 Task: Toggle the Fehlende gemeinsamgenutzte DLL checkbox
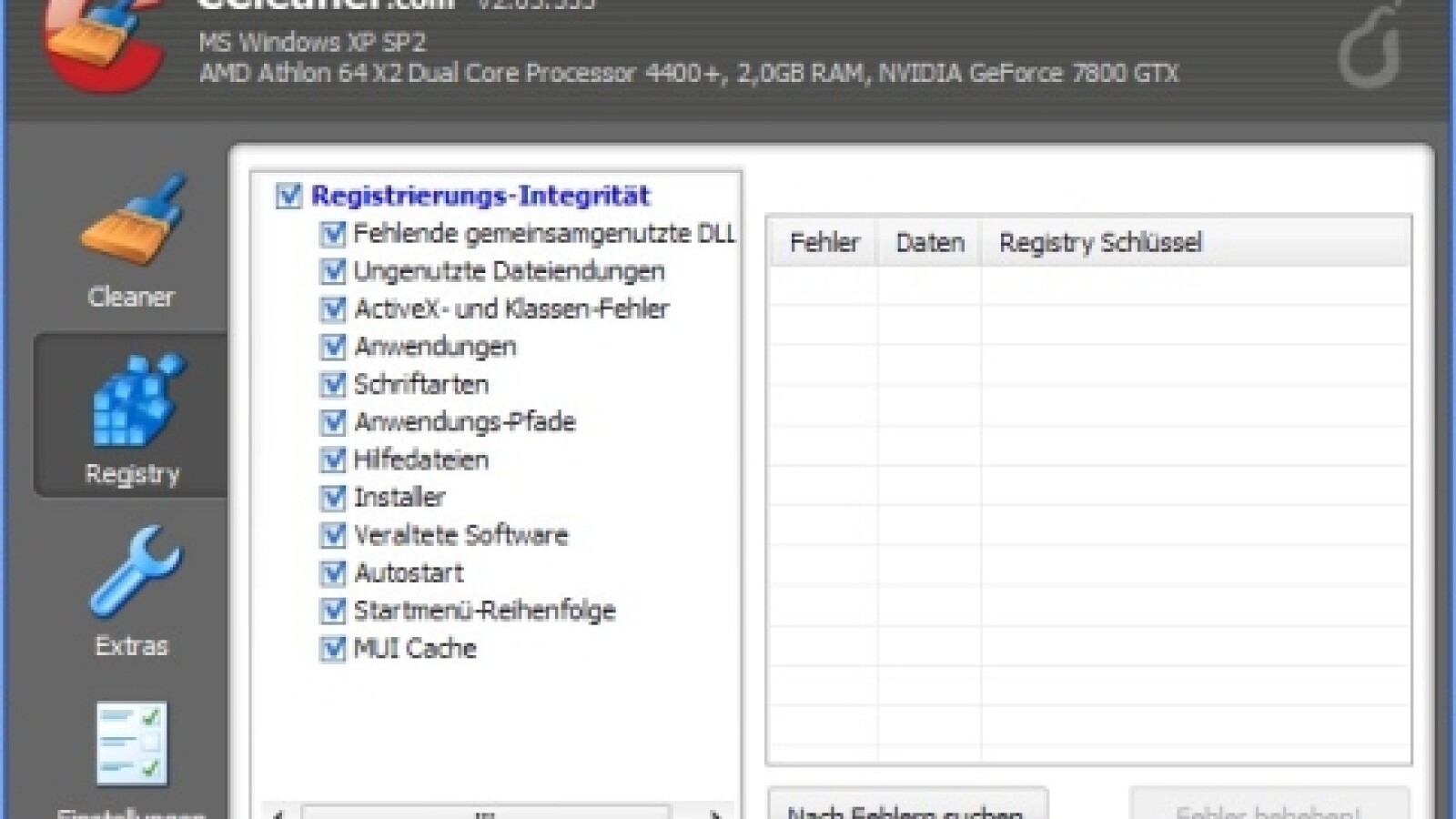pyautogui.click(x=333, y=234)
